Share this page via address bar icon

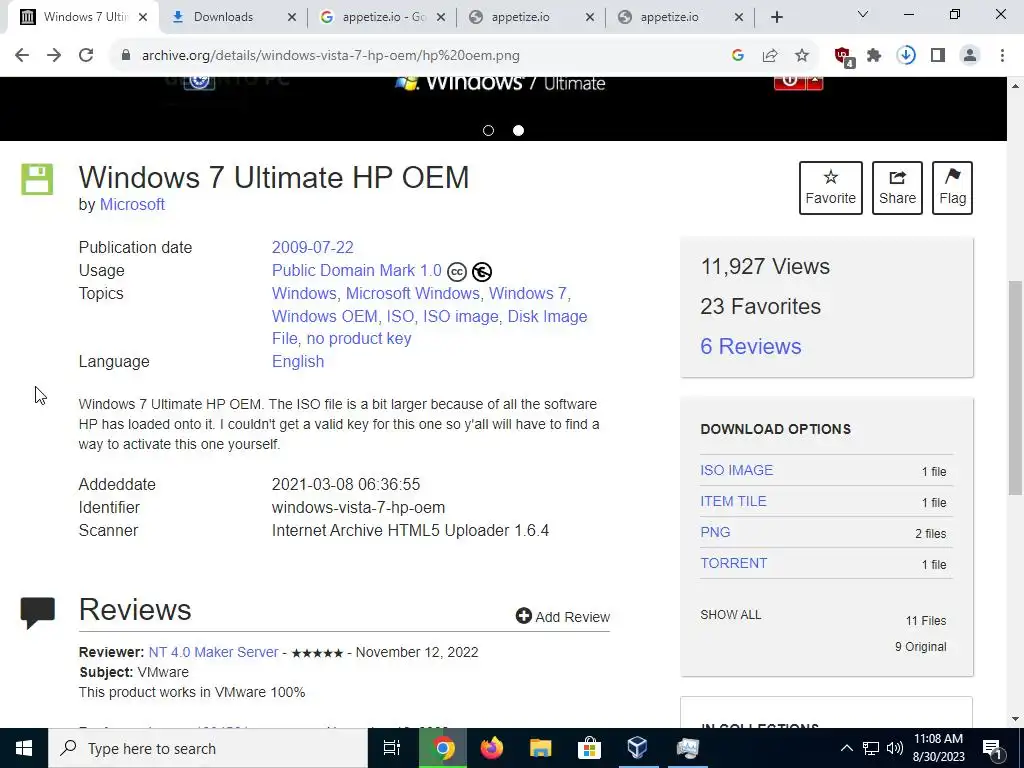click(x=770, y=56)
